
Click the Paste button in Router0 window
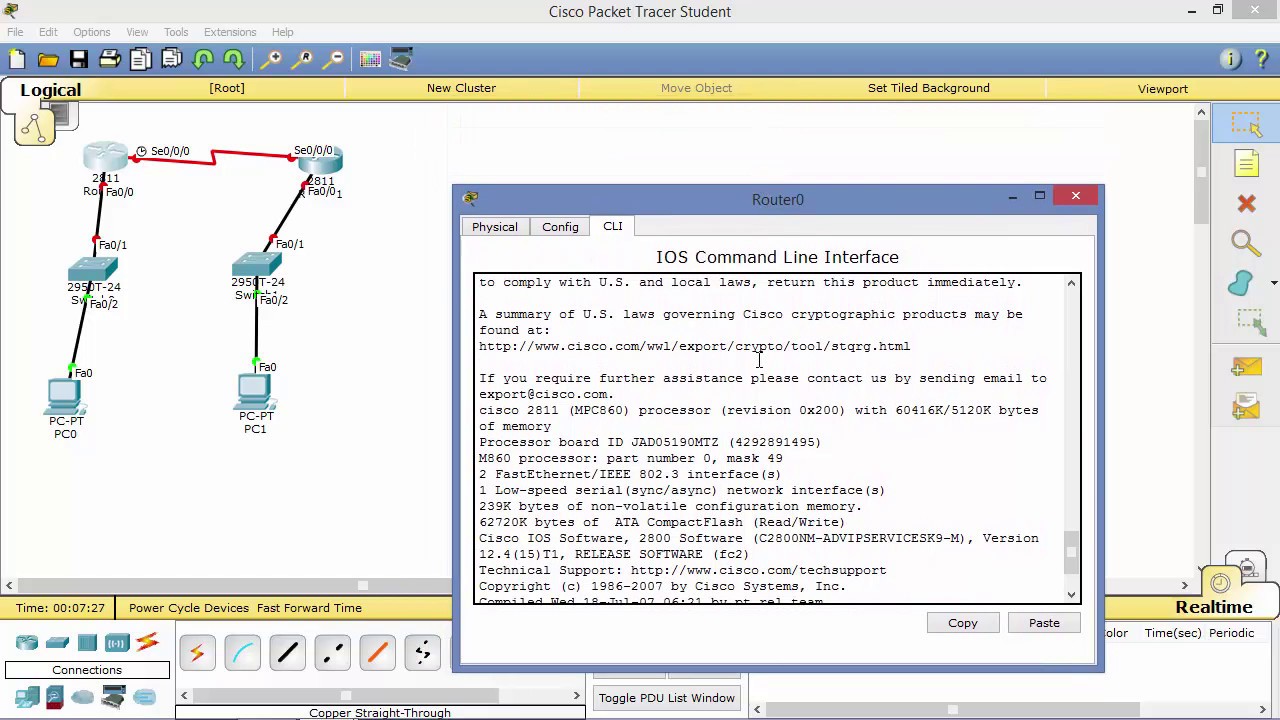(x=1044, y=623)
